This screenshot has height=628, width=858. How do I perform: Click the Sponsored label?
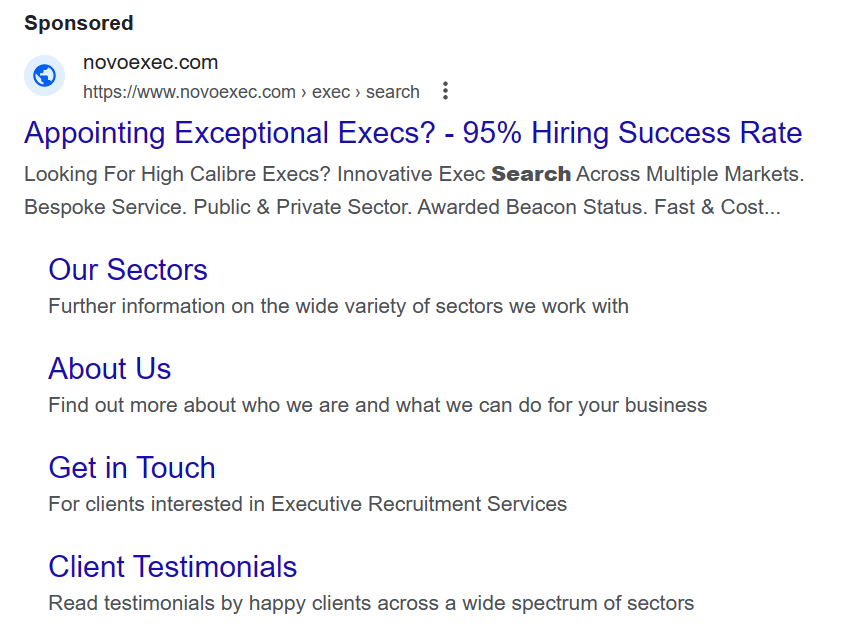(79, 23)
